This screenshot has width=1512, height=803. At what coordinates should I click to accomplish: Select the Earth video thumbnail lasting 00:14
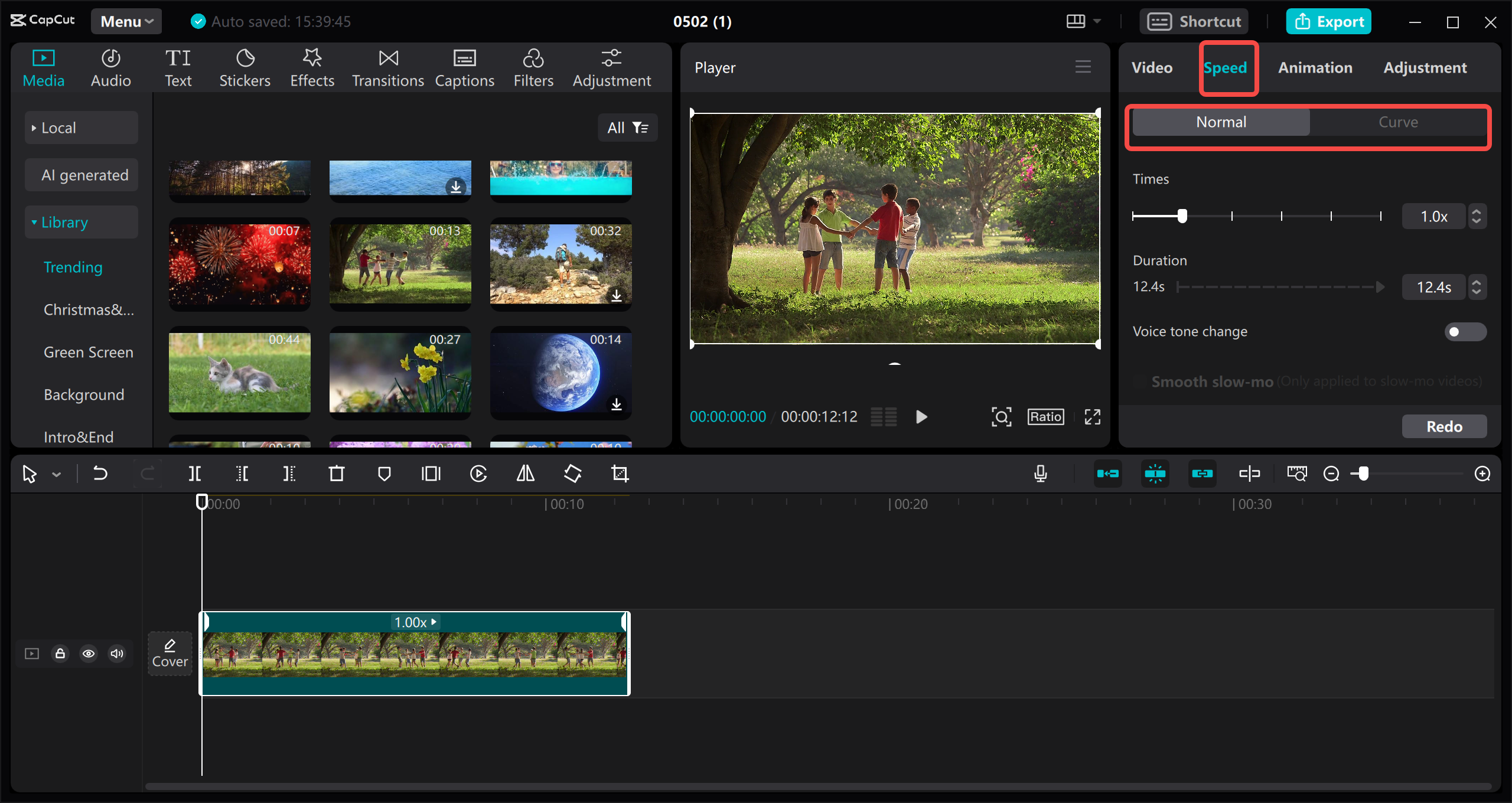[x=561, y=374]
